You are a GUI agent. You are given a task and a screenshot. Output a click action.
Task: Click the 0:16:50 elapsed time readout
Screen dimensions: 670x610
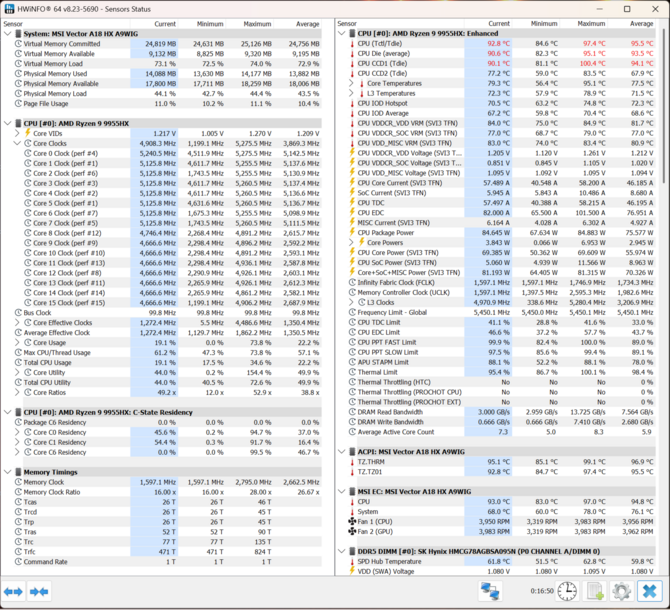(x=542, y=591)
